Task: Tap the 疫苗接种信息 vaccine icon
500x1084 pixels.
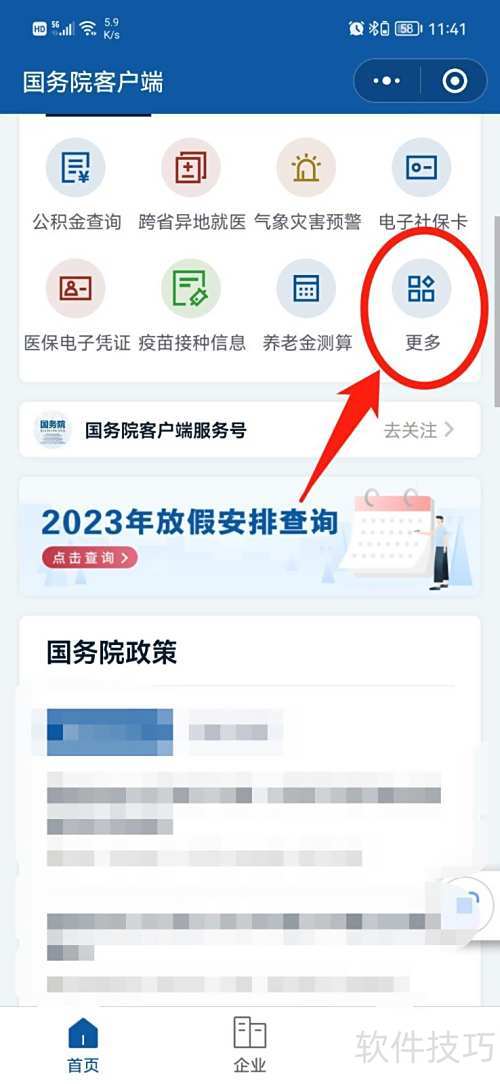Action: click(191, 288)
